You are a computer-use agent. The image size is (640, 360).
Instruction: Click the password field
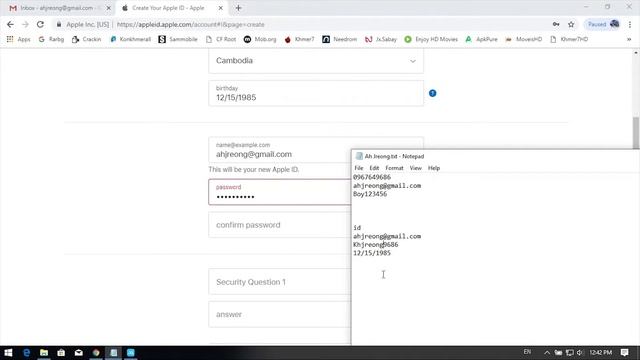[x=280, y=192]
